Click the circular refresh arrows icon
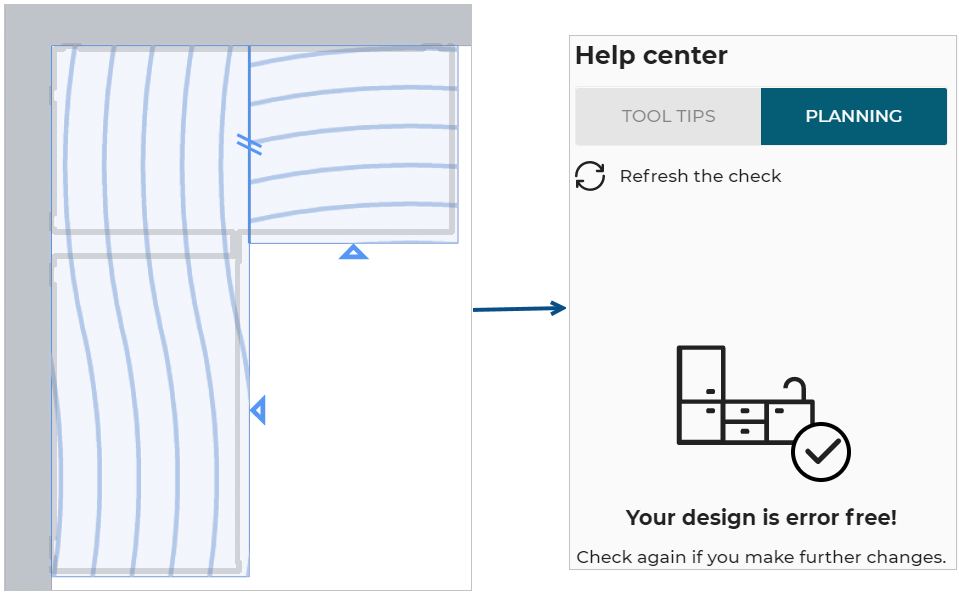The image size is (959, 593). click(x=590, y=176)
